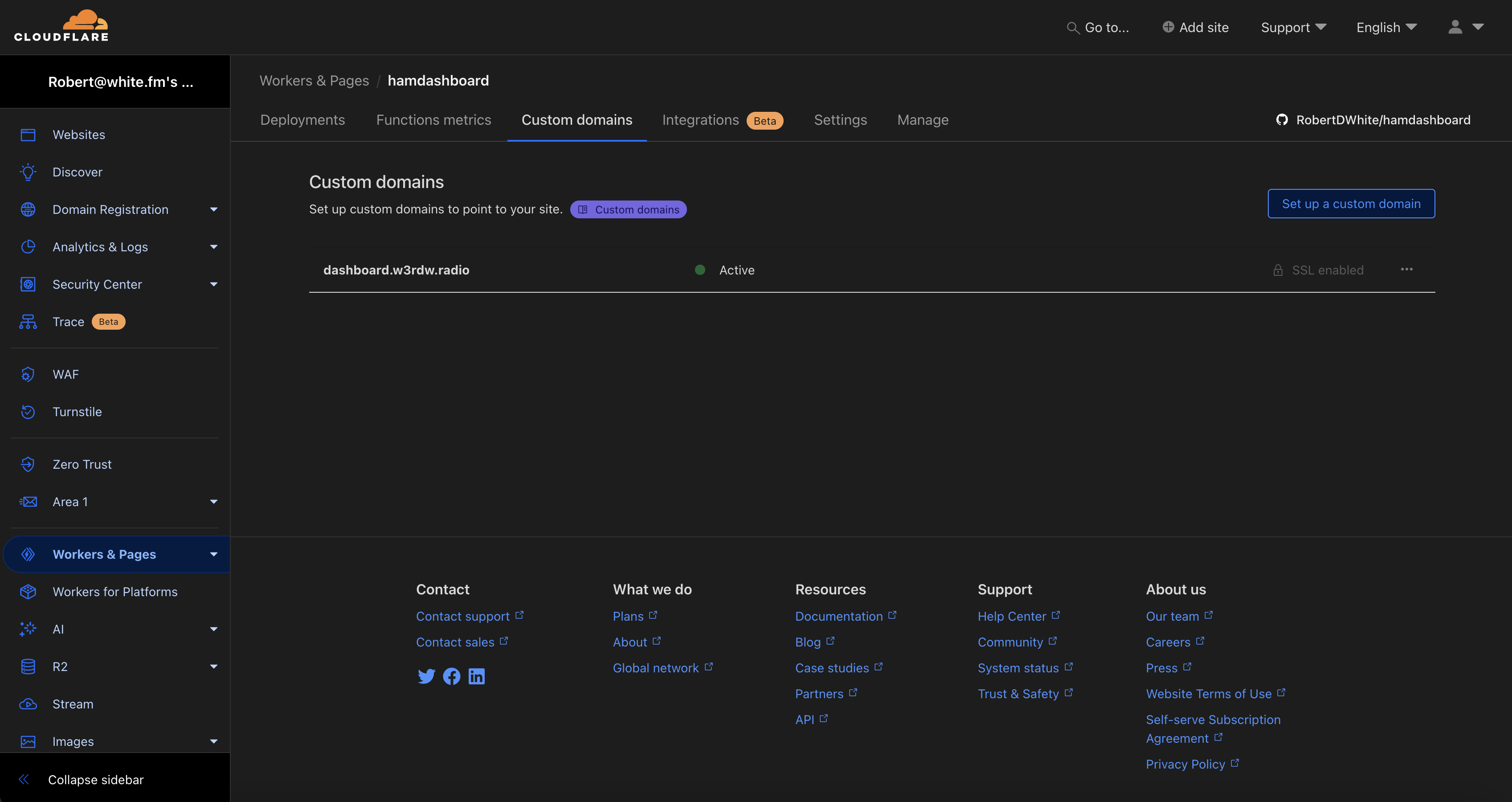Switch to the Settings tab

pyautogui.click(x=840, y=120)
